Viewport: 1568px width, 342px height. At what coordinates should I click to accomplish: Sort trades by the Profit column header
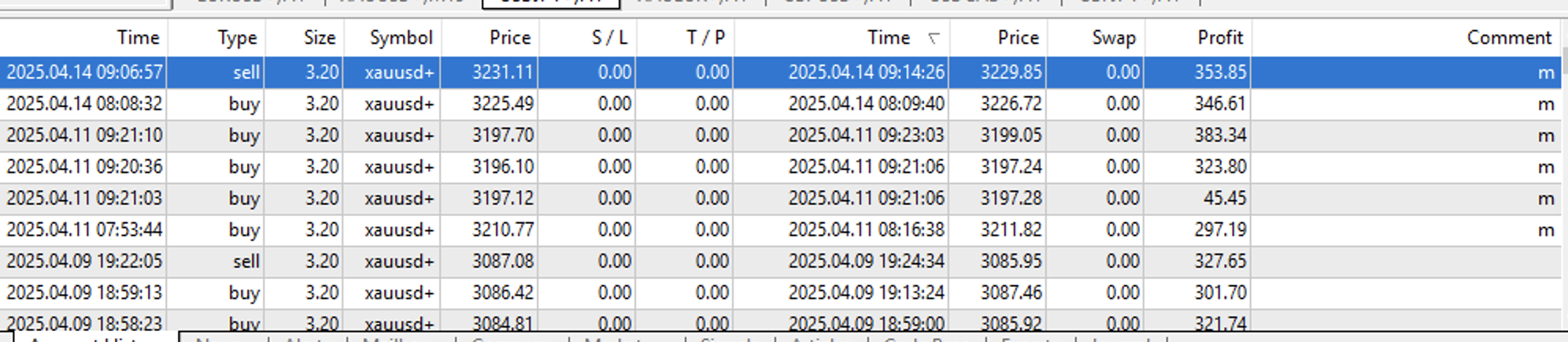coord(1219,38)
